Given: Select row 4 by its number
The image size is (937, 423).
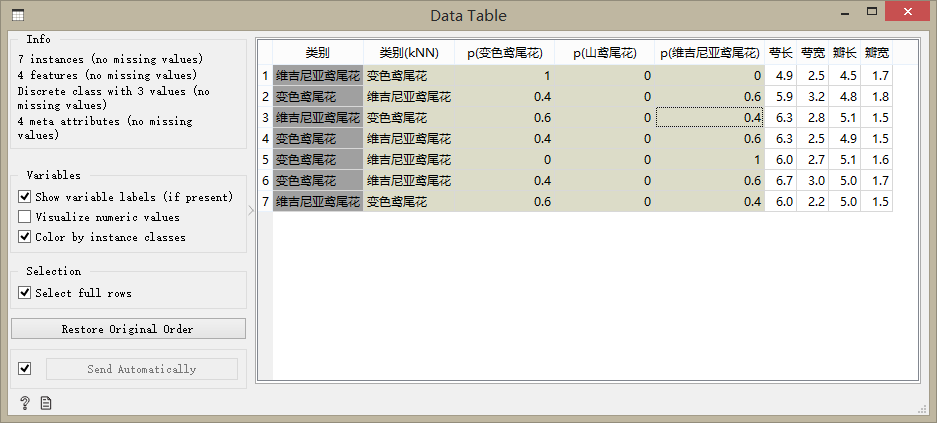Looking at the screenshot, I should point(265,139).
